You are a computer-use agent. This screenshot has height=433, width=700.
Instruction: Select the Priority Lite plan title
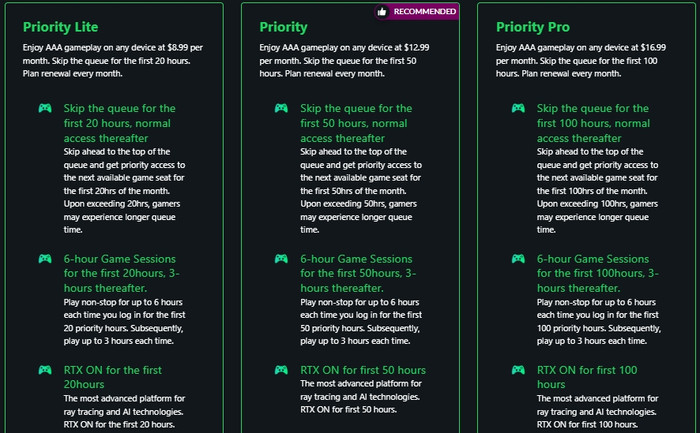pos(60,27)
